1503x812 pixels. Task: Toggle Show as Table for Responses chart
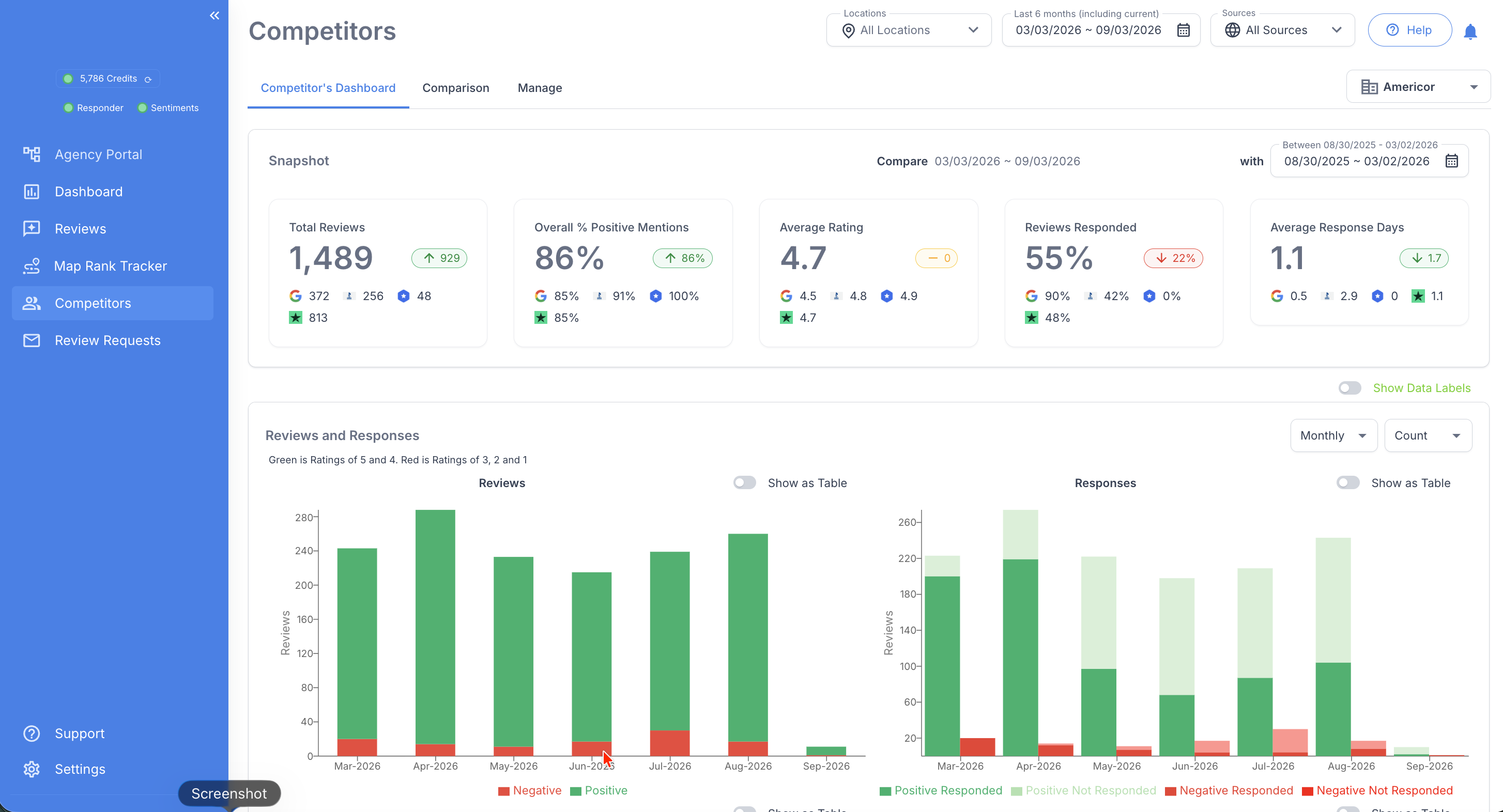click(1348, 482)
